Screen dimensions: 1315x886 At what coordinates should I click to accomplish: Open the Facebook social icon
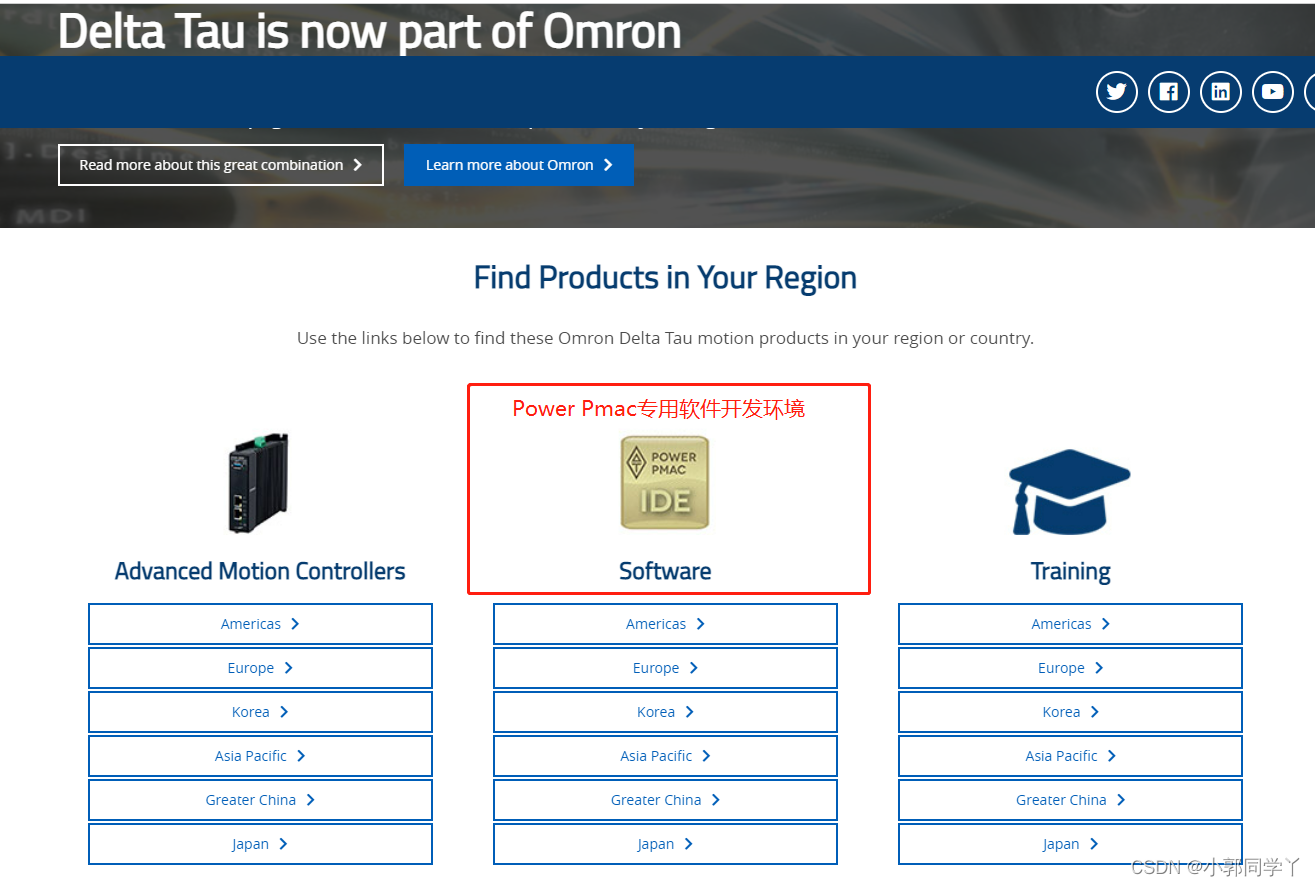pyautogui.click(x=1169, y=92)
